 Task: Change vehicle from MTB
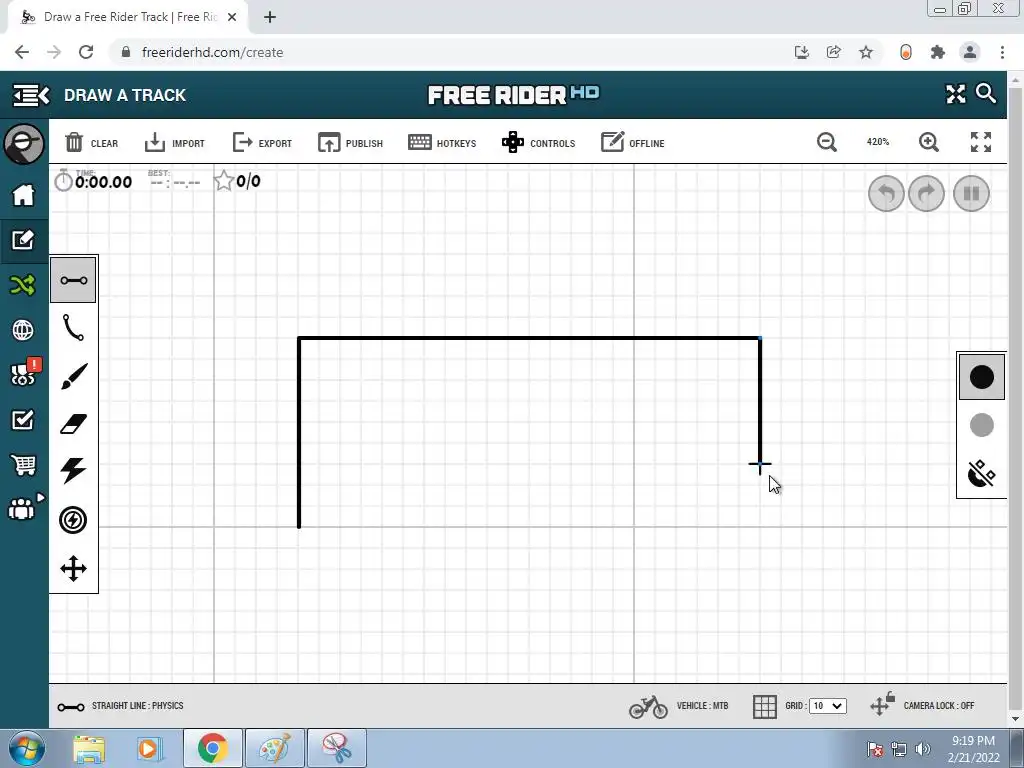[x=679, y=706]
